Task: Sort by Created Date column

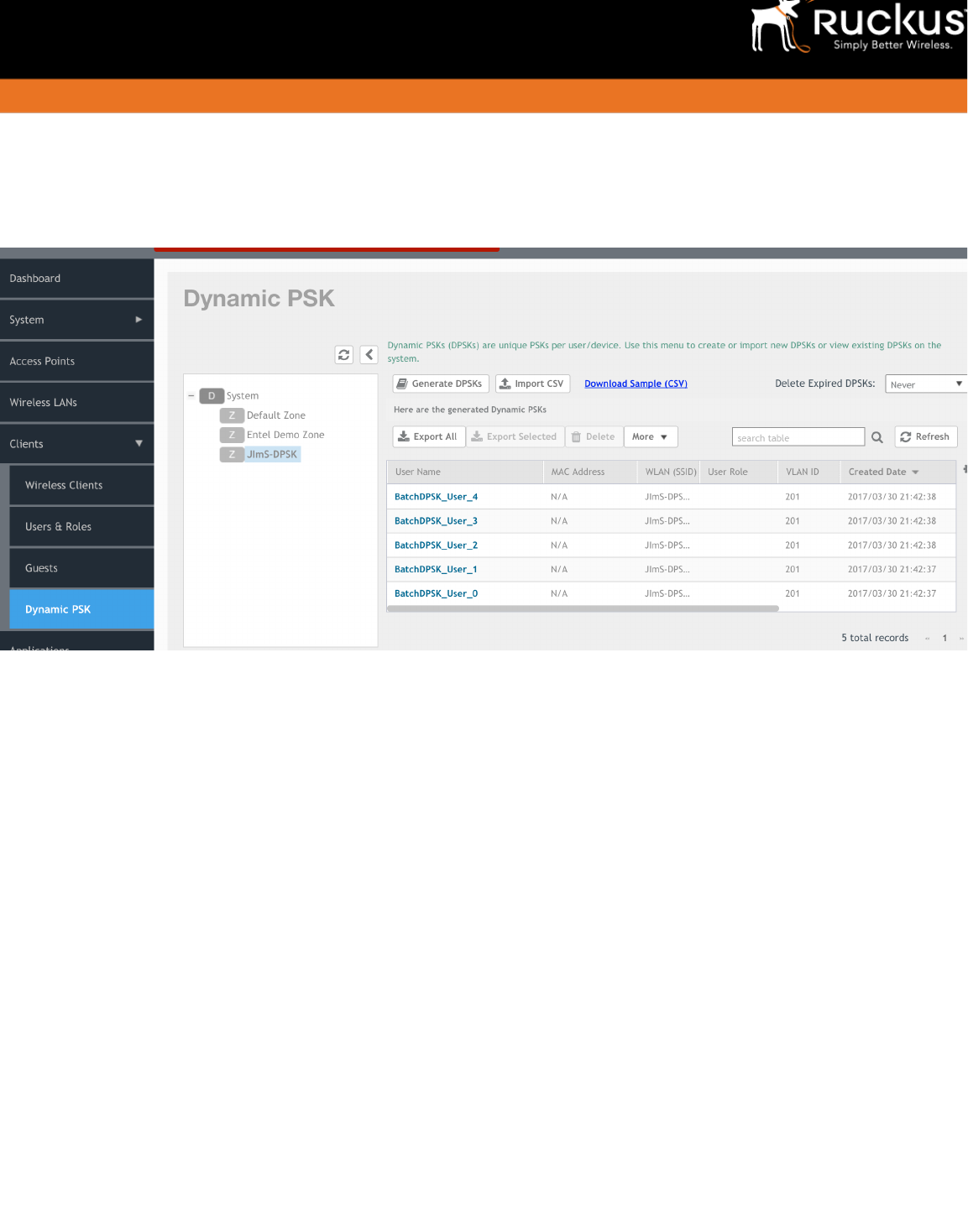Action: pos(883,472)
